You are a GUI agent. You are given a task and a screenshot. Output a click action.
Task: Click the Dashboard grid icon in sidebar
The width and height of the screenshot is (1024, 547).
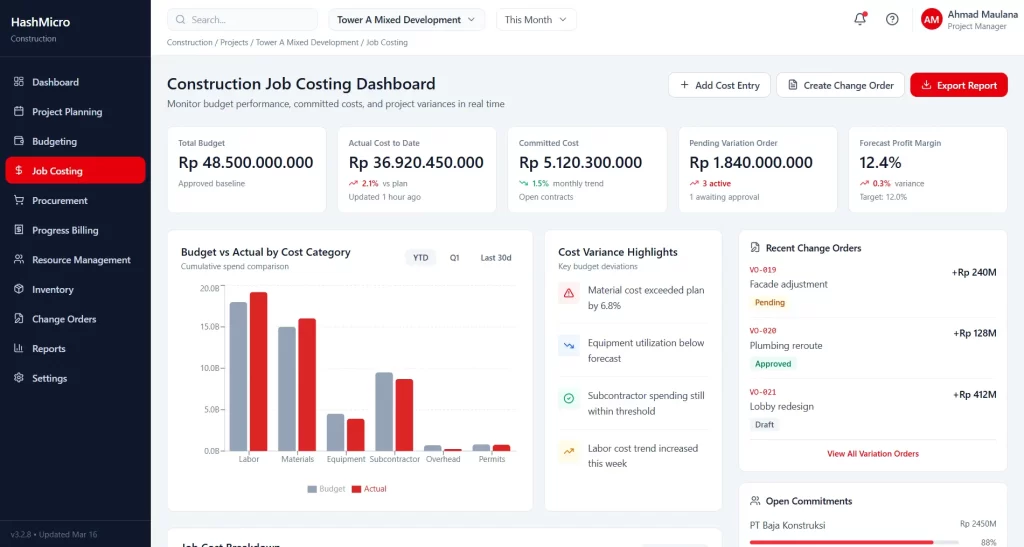click(18, 82)
